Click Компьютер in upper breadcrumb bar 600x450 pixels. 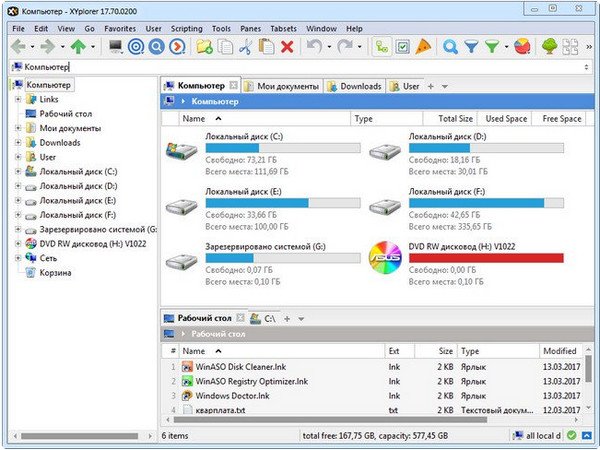[x=215, y=101]
